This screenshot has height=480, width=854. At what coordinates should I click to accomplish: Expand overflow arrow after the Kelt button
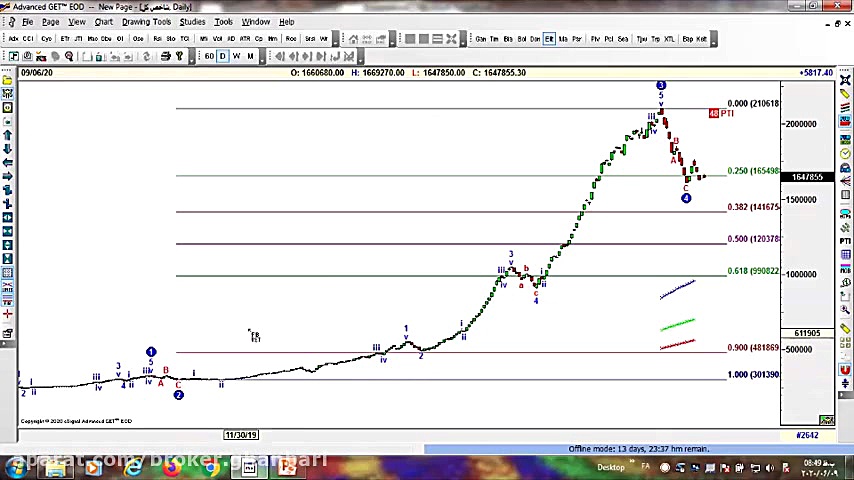click(x=713, y=39)
